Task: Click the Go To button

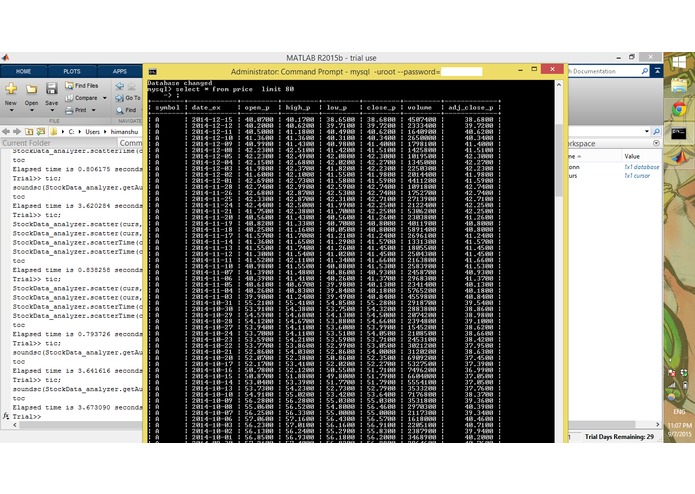Action: 128,98
